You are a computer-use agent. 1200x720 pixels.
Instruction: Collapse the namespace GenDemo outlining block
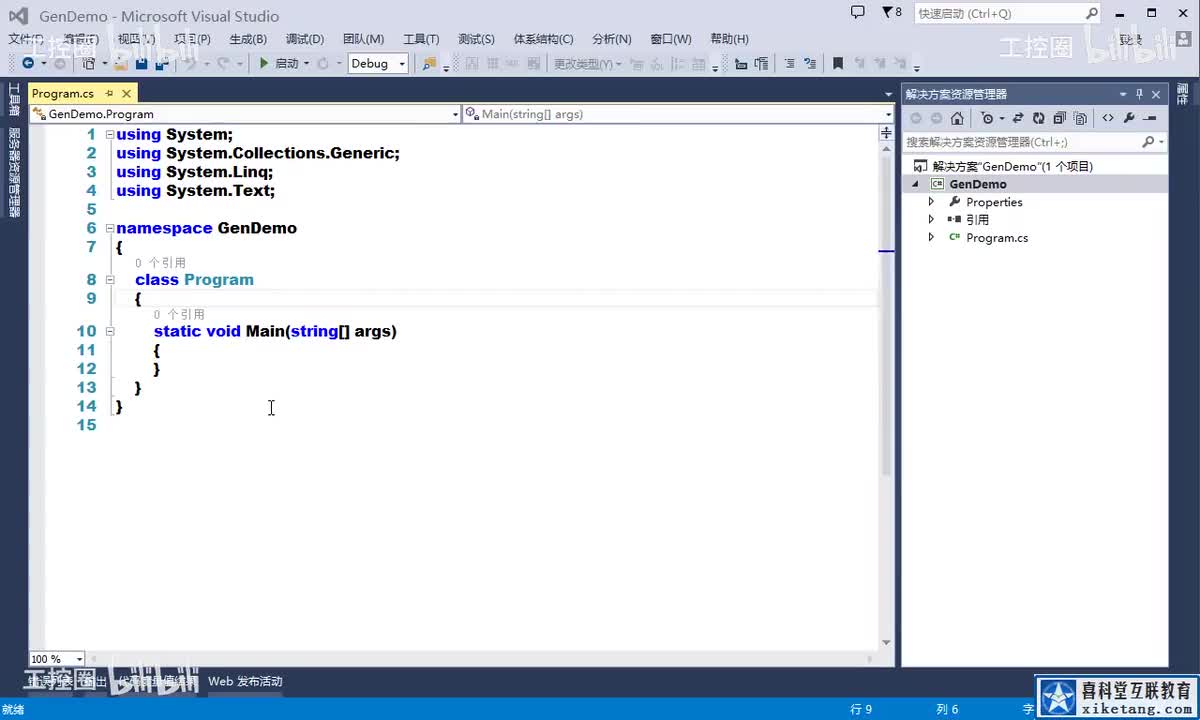(x=110, y=228)
